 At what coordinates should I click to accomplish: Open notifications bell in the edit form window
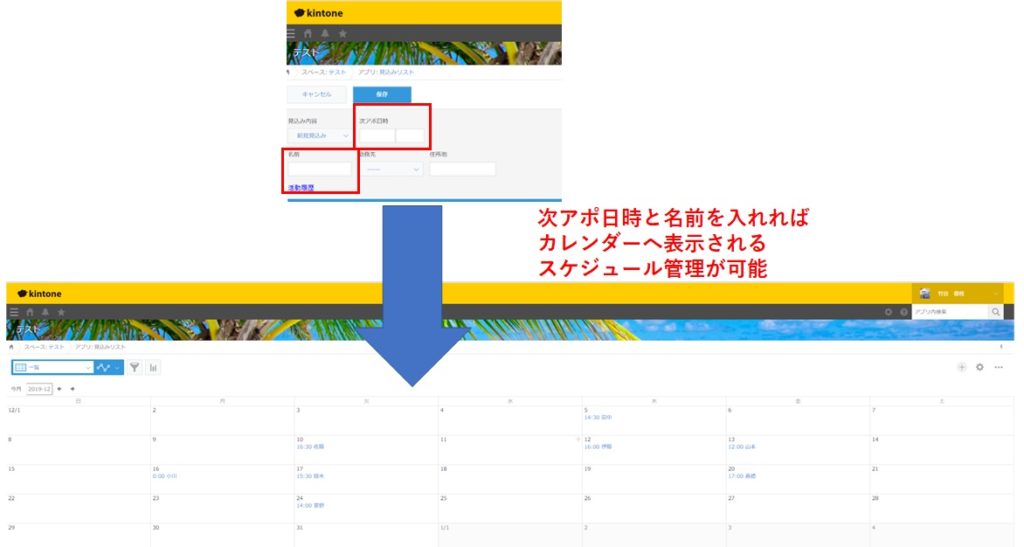325,33
